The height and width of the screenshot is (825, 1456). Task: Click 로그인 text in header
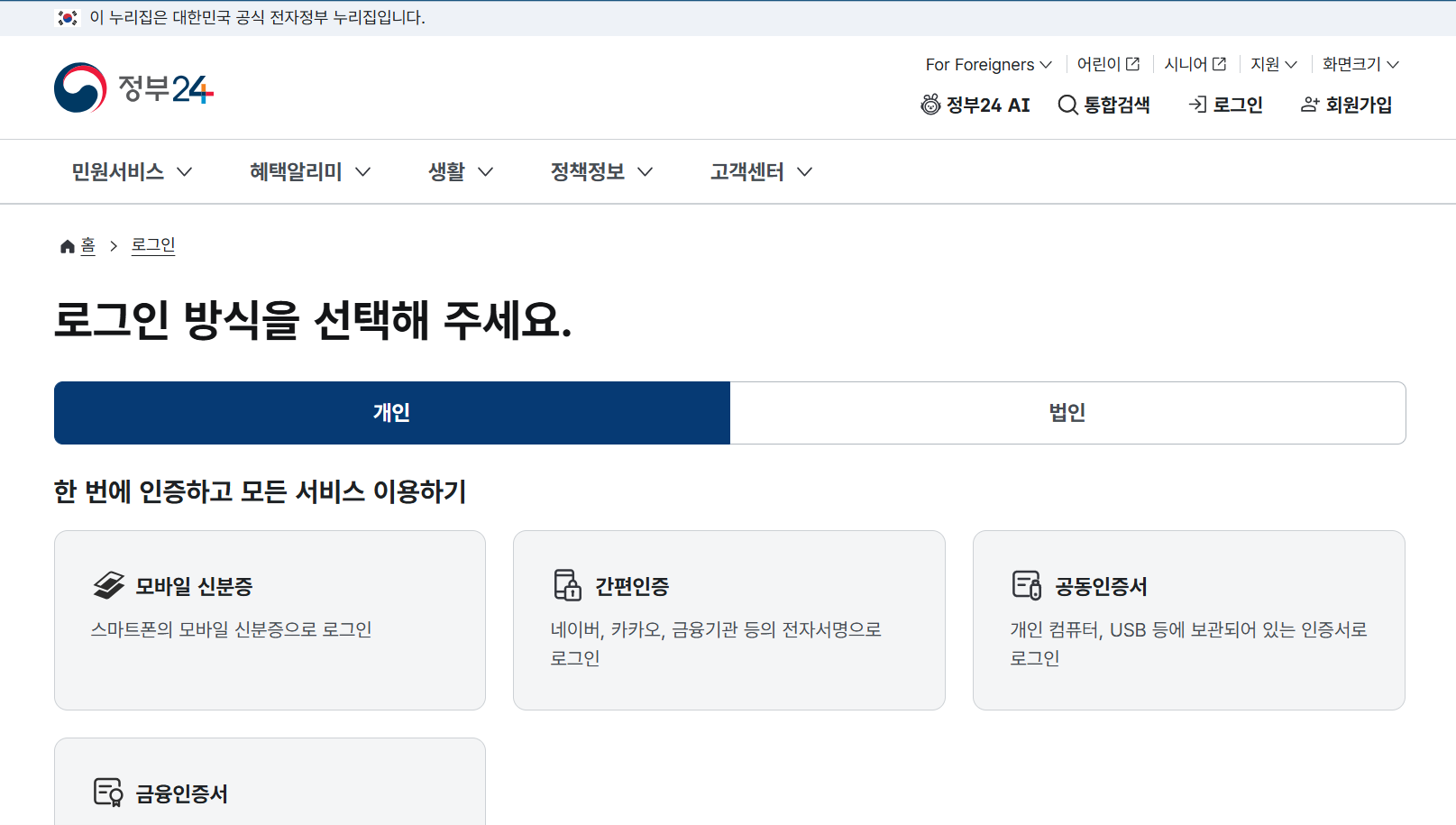pos(1238,105)
